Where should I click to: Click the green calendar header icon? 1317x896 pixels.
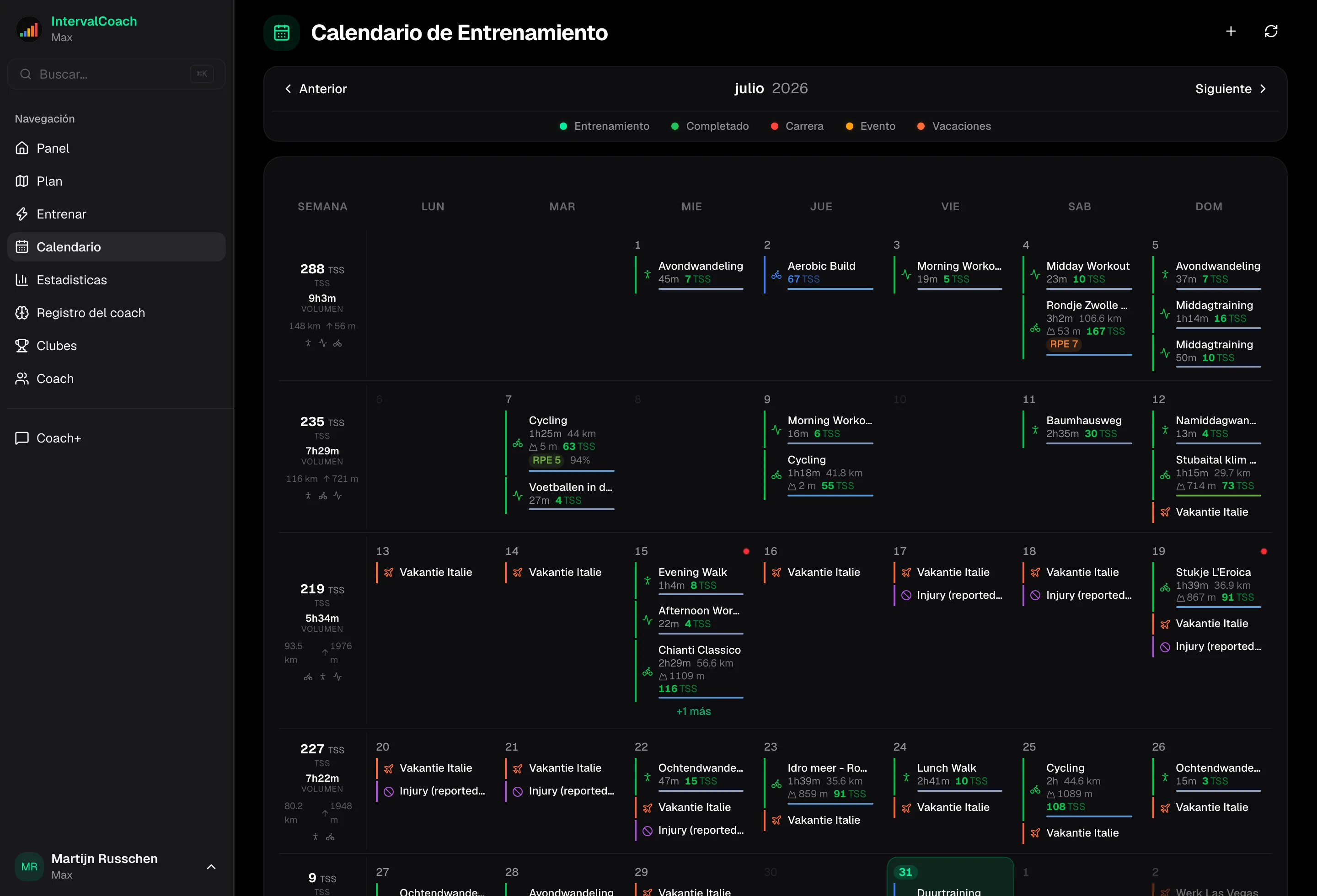[x=282, y=32]
